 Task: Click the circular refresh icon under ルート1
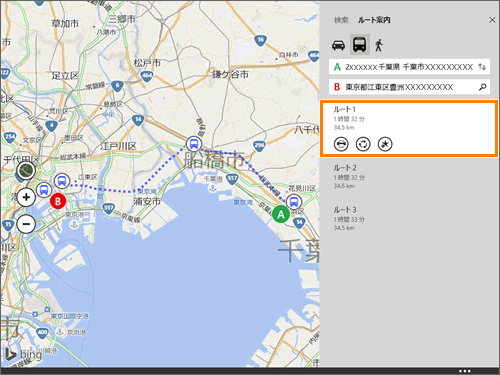363,144
